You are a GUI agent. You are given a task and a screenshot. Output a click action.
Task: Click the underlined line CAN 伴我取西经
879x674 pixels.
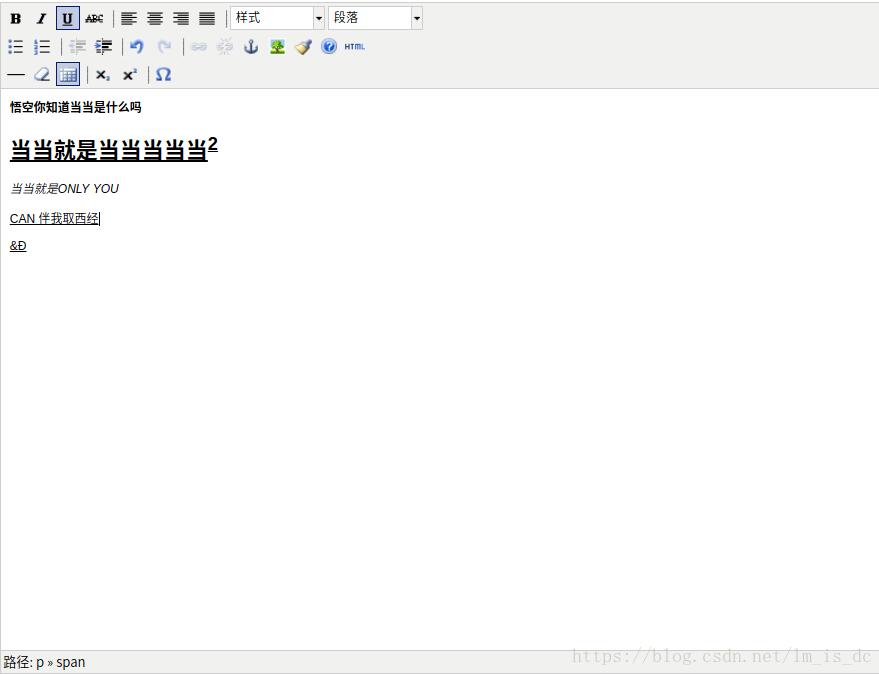pyautogui.click(x=54, y=219)
